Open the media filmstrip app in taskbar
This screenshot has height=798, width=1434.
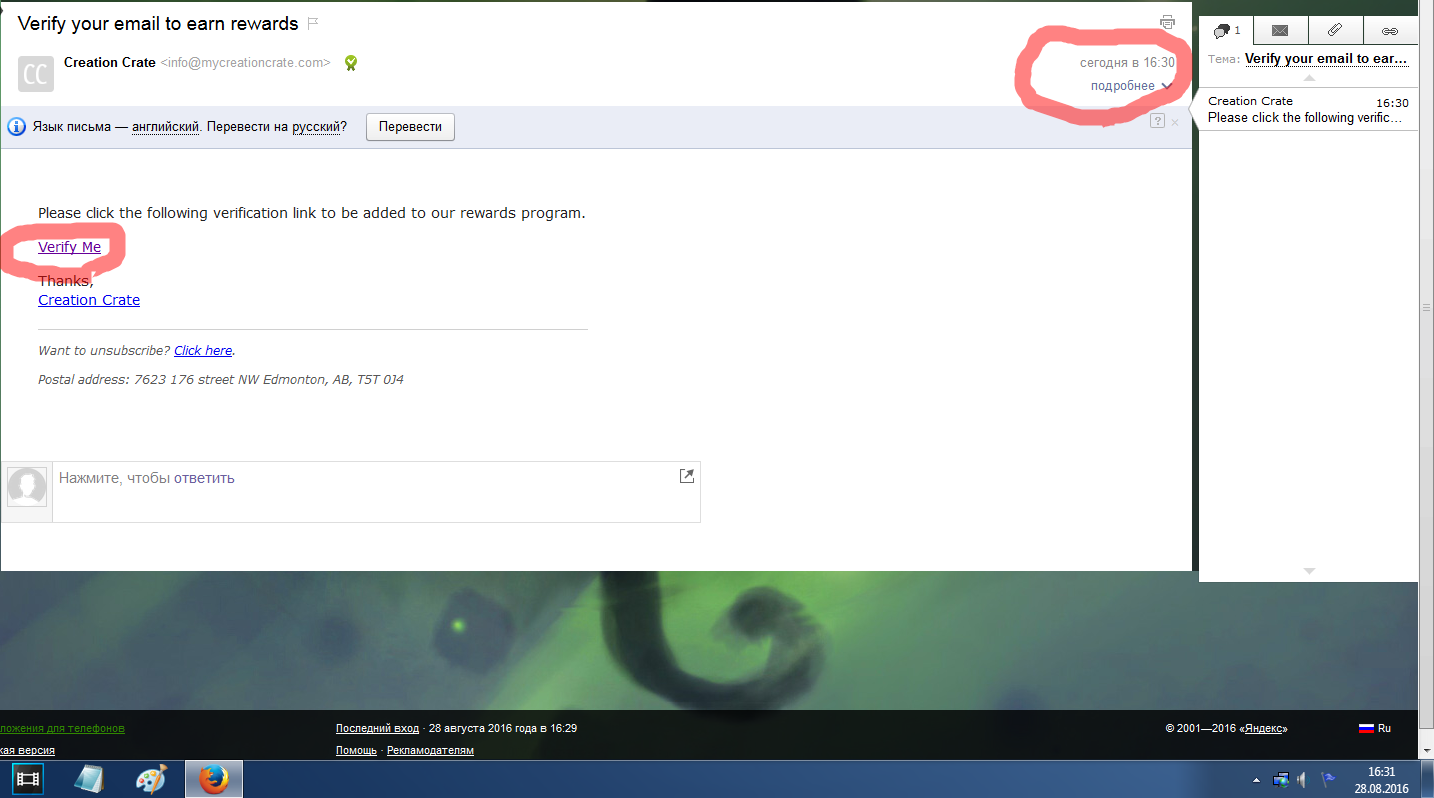point(30,779)
